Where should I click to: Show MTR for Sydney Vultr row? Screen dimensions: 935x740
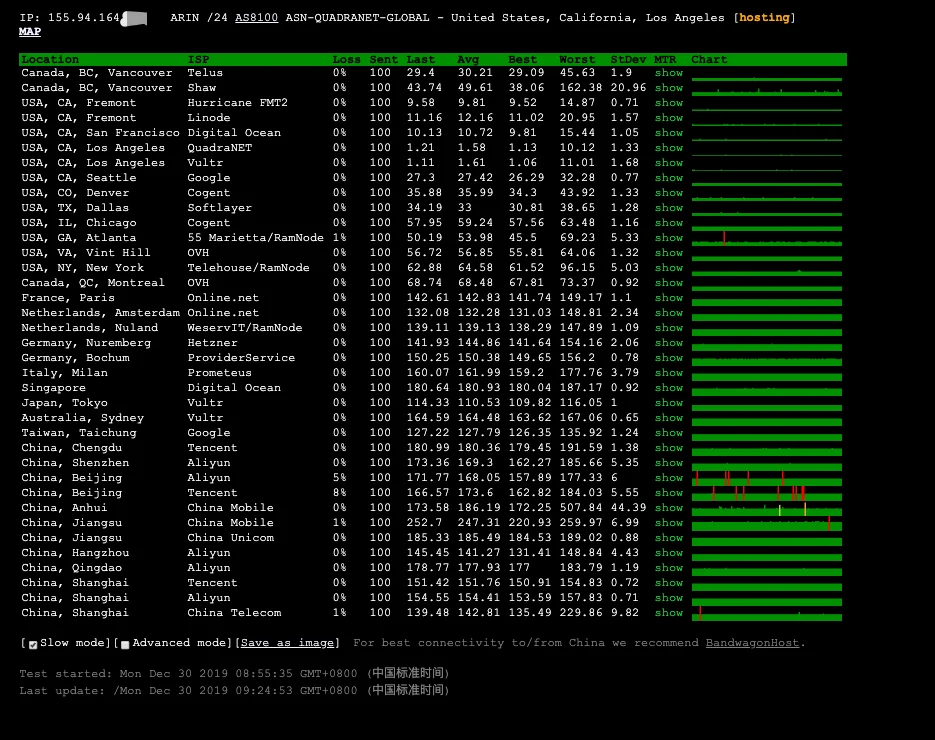tap(669, 417)
